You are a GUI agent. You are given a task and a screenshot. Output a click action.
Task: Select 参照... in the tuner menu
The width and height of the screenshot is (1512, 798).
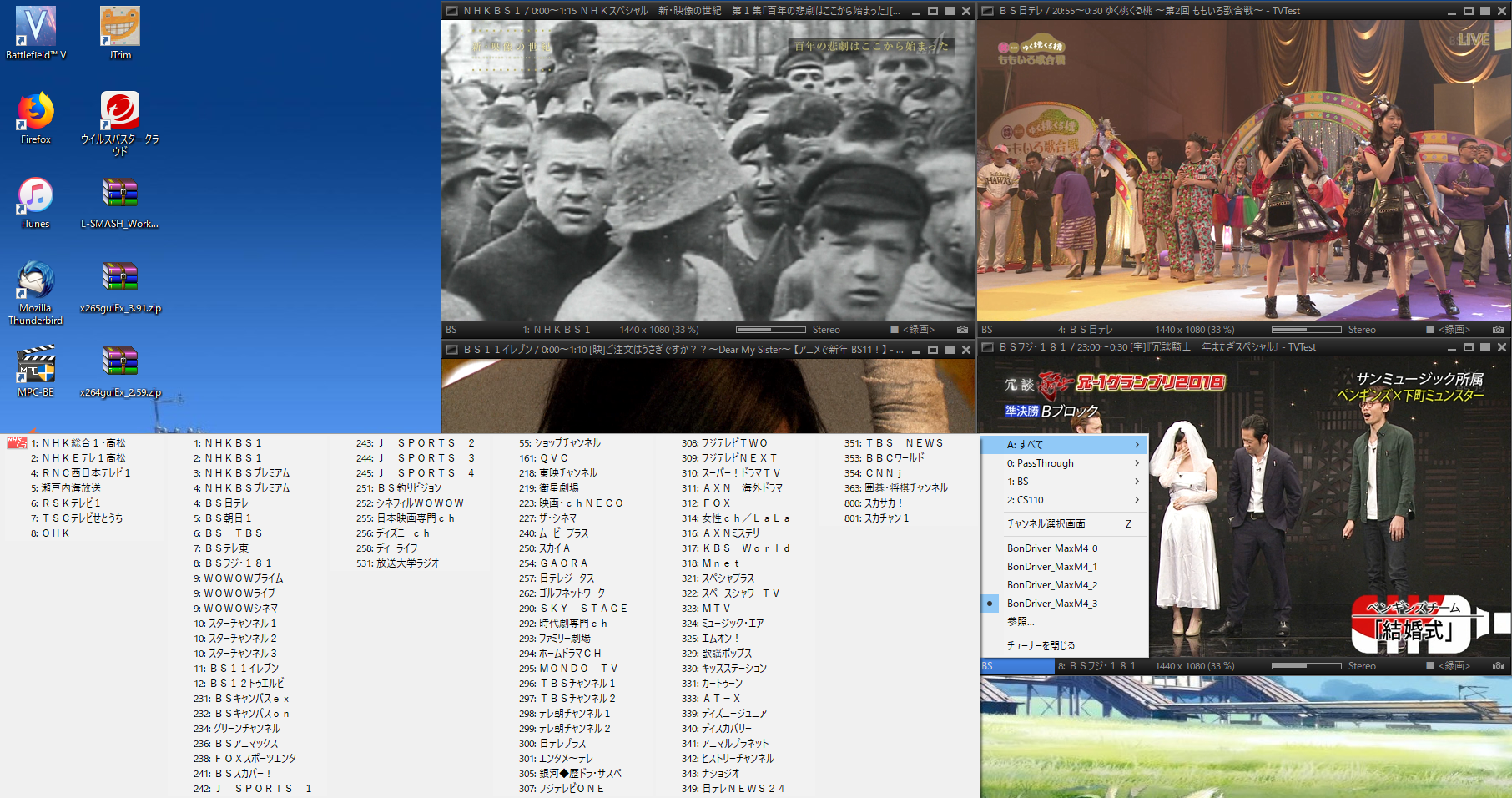(x=1065, y=622)
